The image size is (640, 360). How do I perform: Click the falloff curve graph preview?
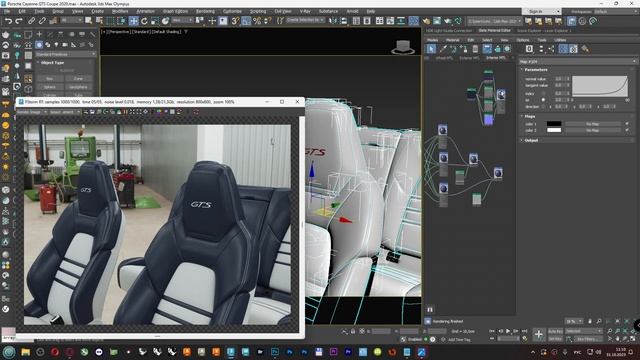coord(600,86)
